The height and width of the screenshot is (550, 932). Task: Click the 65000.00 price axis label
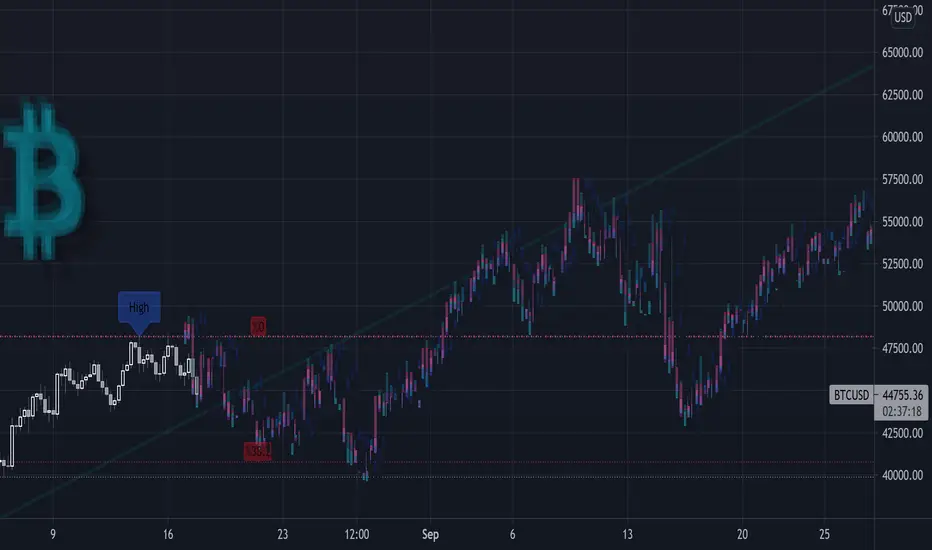[x=902, y=52]
